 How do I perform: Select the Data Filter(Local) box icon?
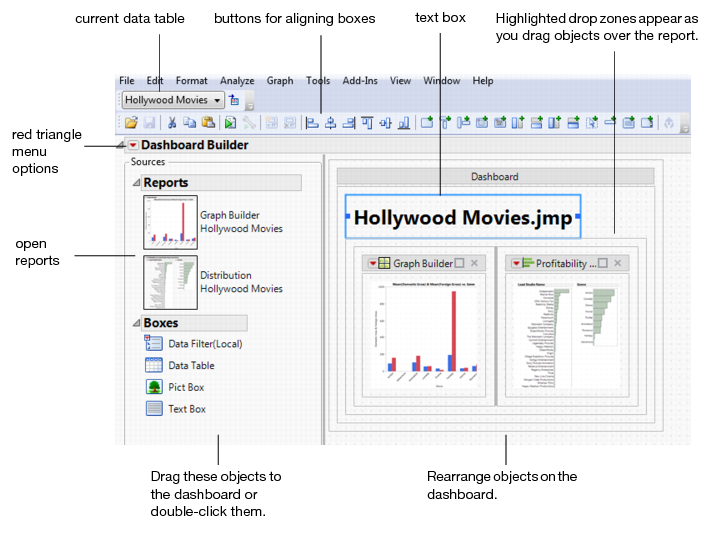point(154,344)
